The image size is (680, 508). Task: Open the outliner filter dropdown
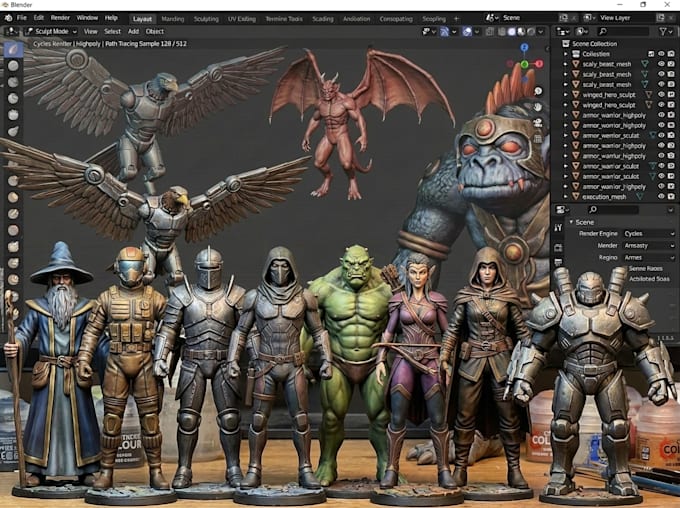(666, 31)
